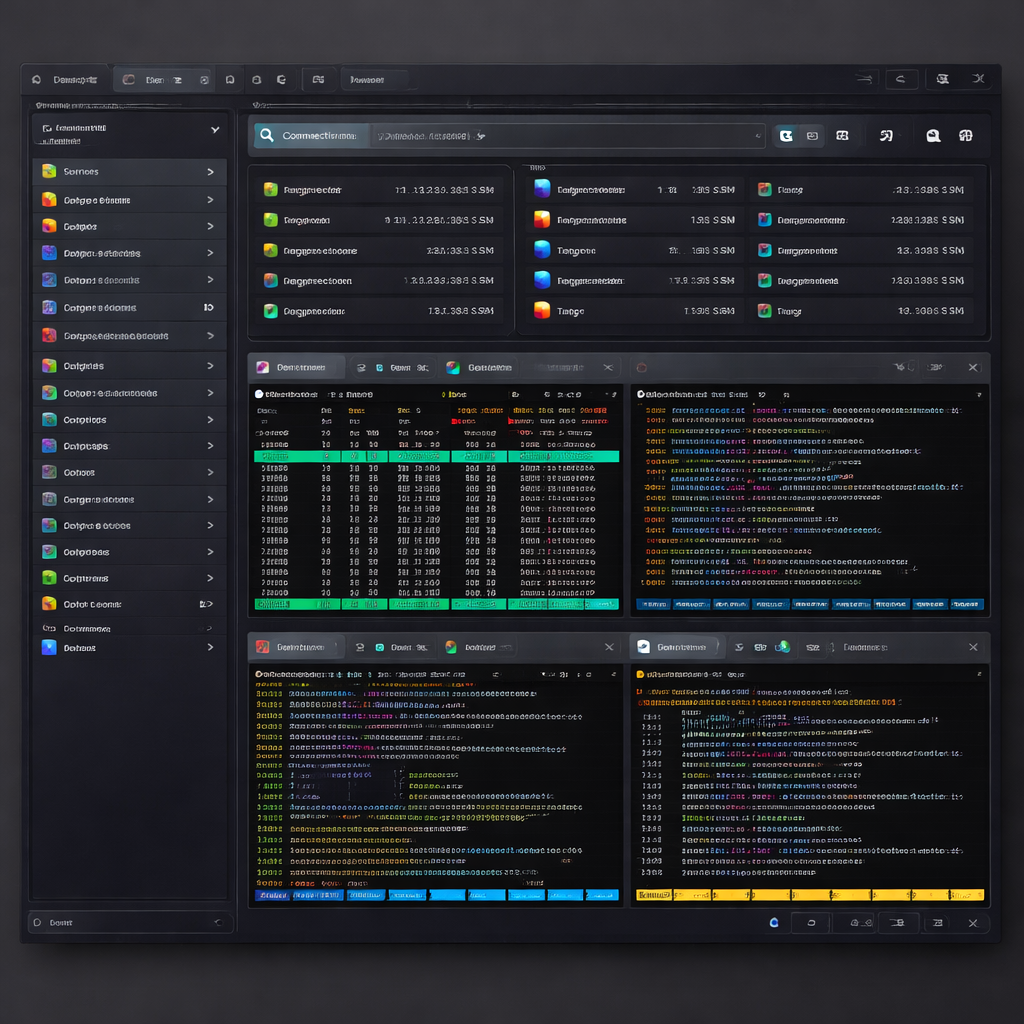Toggle the second view button right of the search bar

(812, 136)
